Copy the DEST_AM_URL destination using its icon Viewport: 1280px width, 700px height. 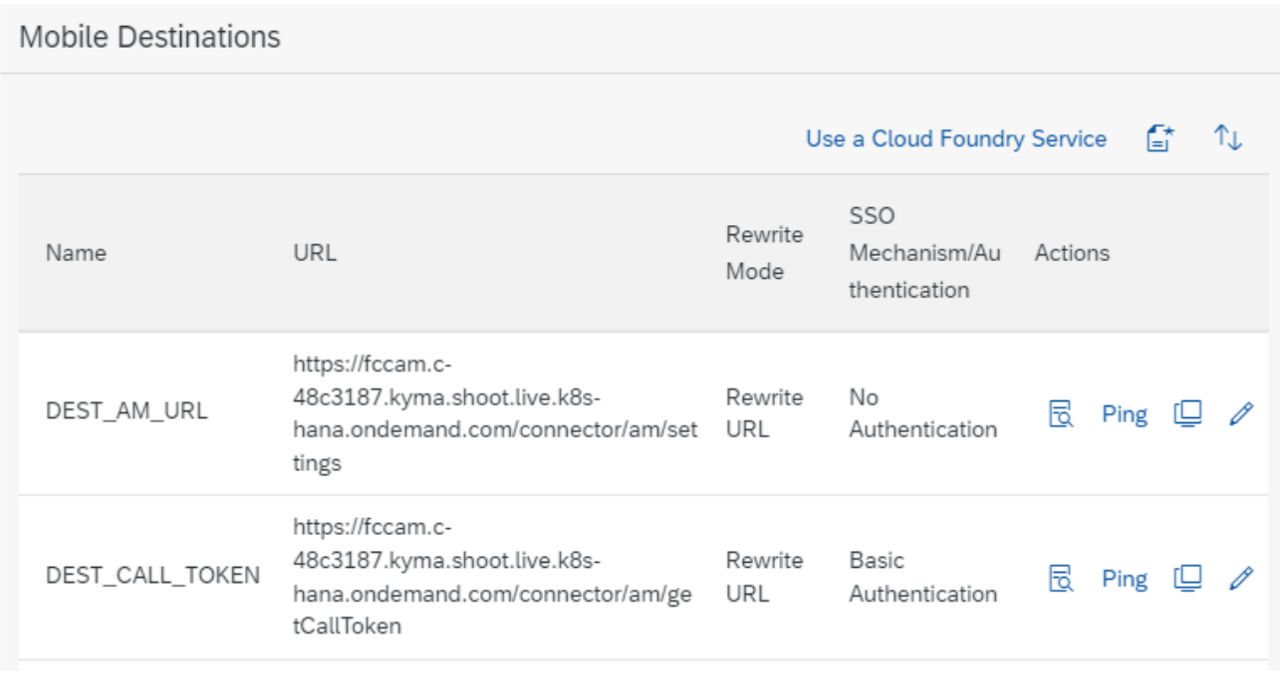click(x=1187, y=414)
